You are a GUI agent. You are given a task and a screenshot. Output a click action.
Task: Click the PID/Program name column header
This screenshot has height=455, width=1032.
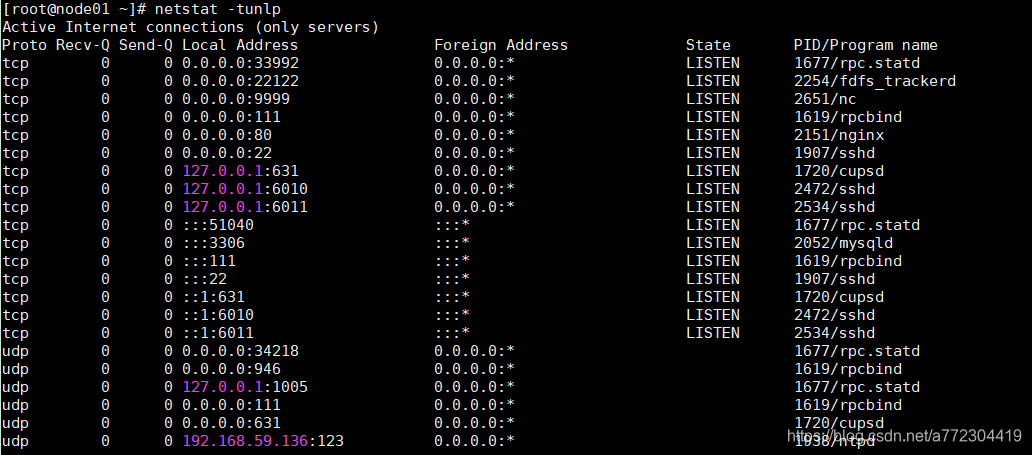(x=865, y=45)
